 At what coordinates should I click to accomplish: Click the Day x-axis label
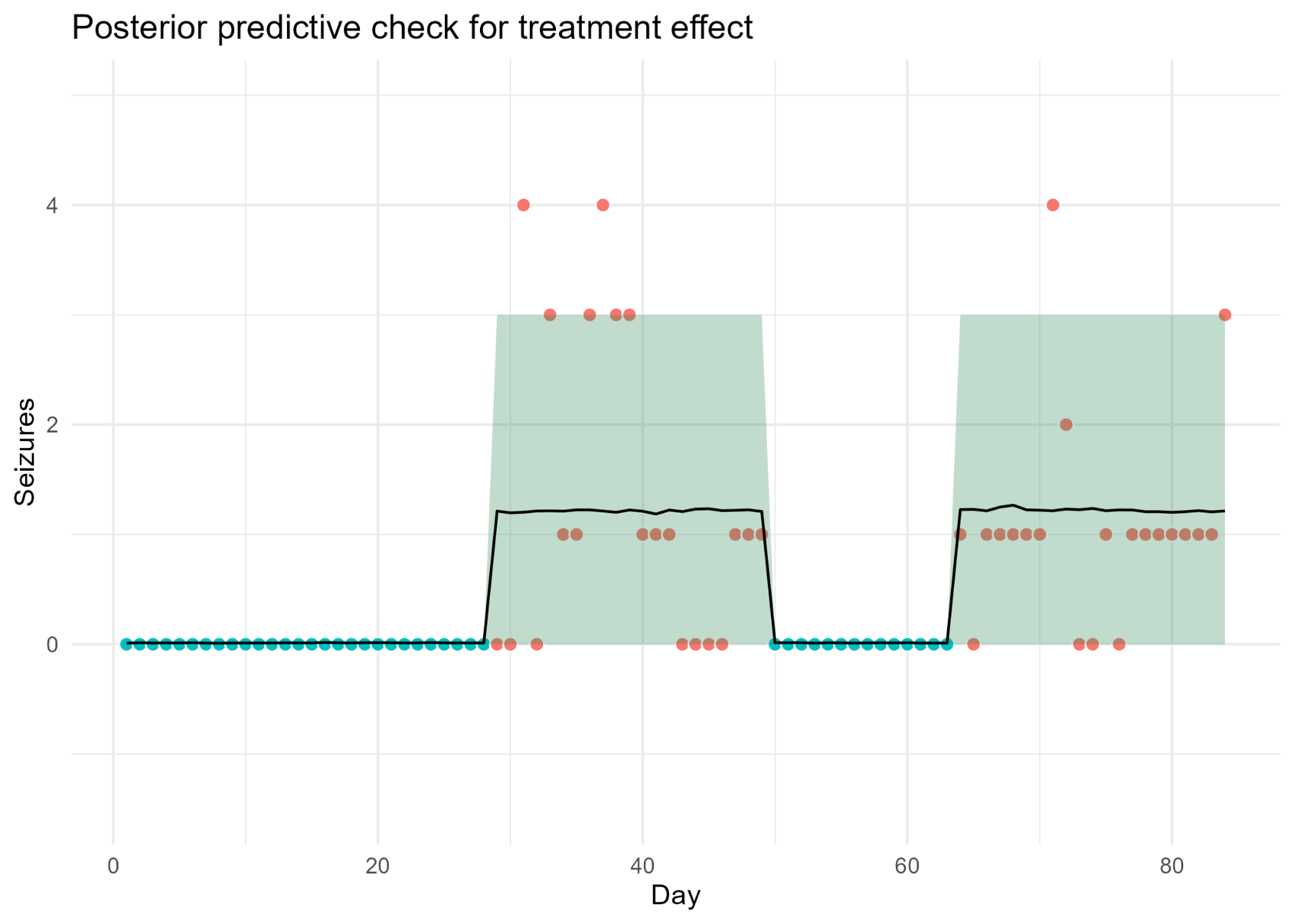[675, 896]
